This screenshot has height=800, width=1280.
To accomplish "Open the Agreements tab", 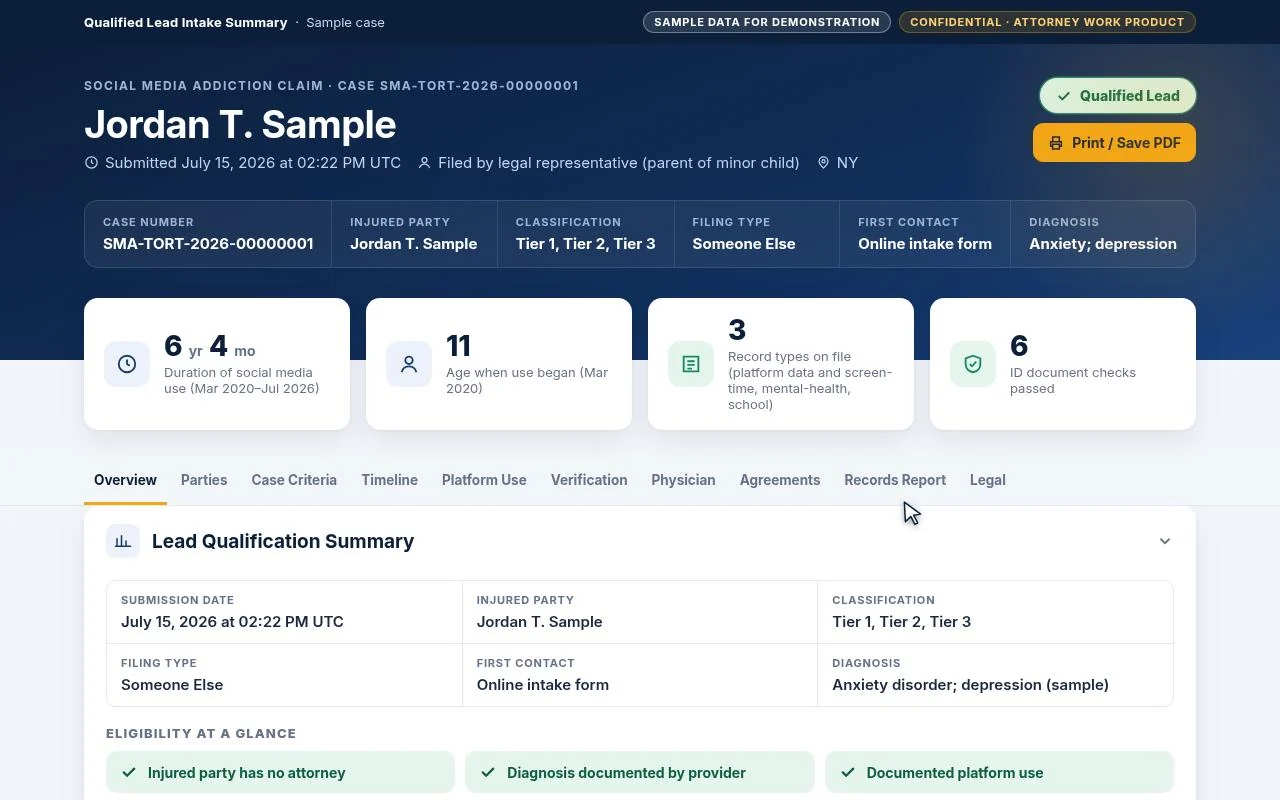I will [x=780, y=480].
